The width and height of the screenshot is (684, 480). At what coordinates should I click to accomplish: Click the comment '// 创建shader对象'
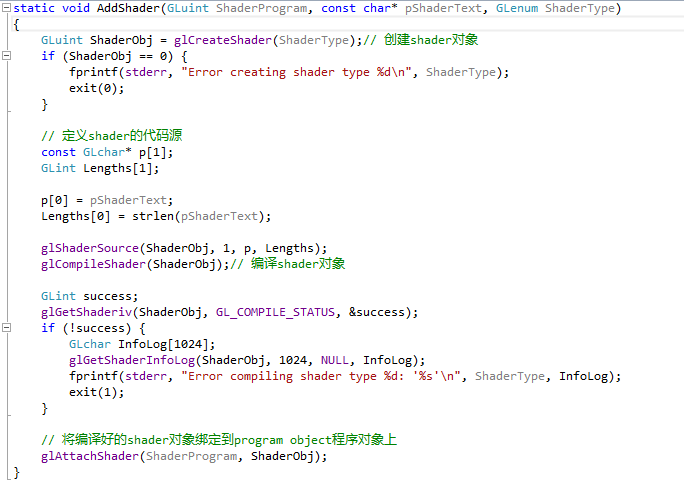421,40
